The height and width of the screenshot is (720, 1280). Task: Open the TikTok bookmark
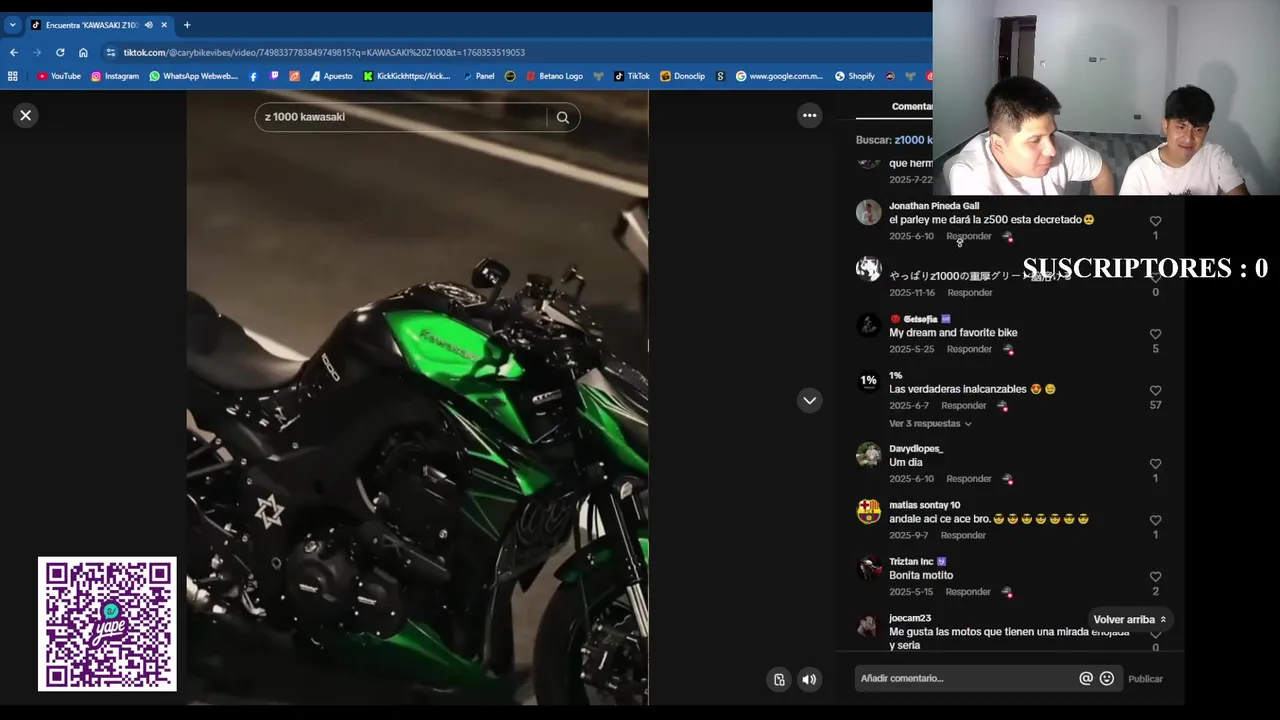(x=632, y=76)
